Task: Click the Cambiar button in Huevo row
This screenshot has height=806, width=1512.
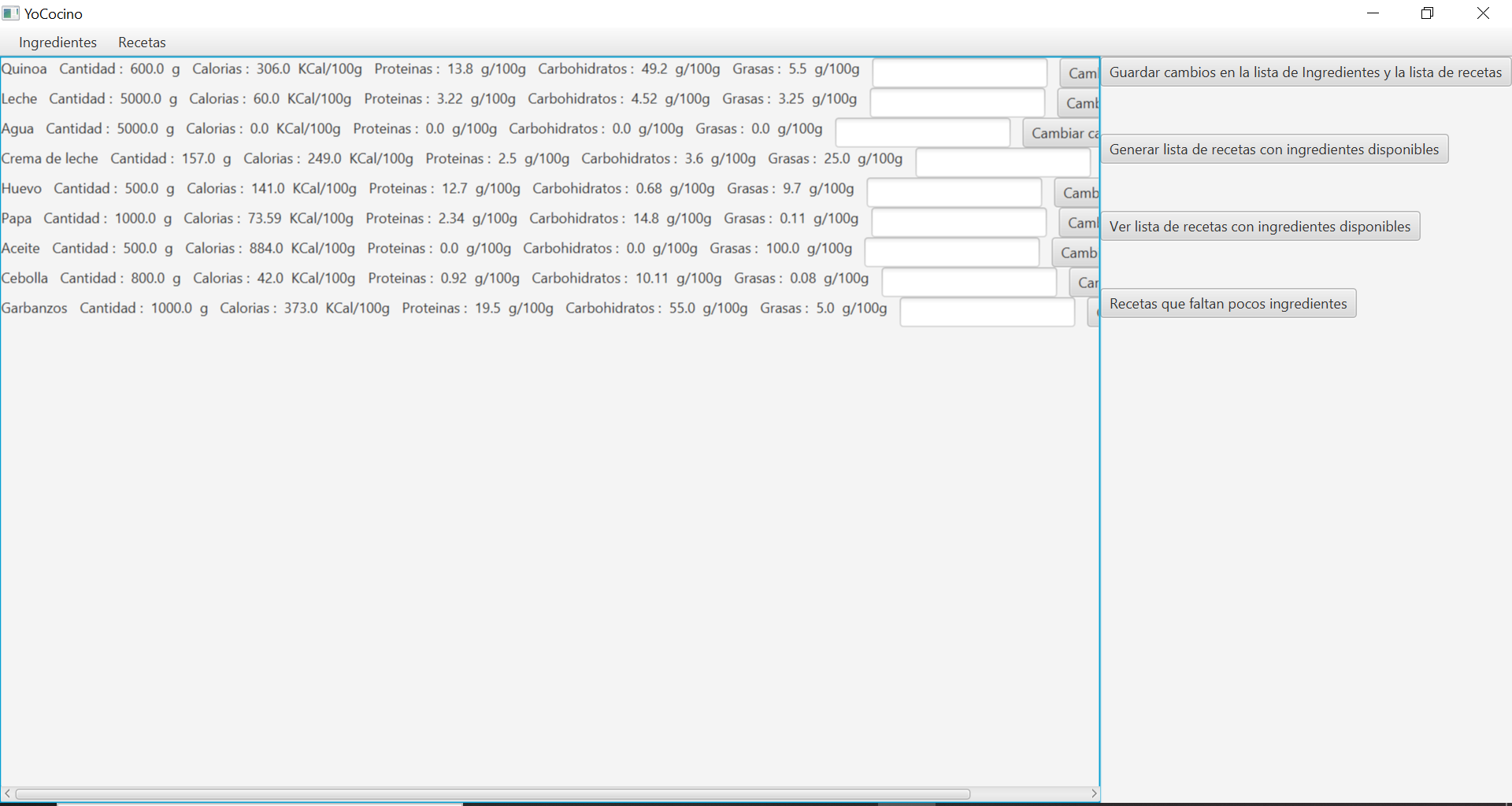Action: point(1077,193)
